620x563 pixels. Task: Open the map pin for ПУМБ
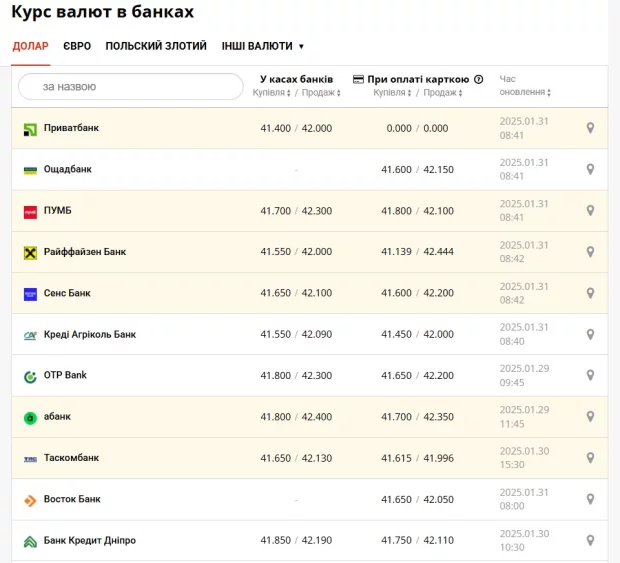coord(590,211)
